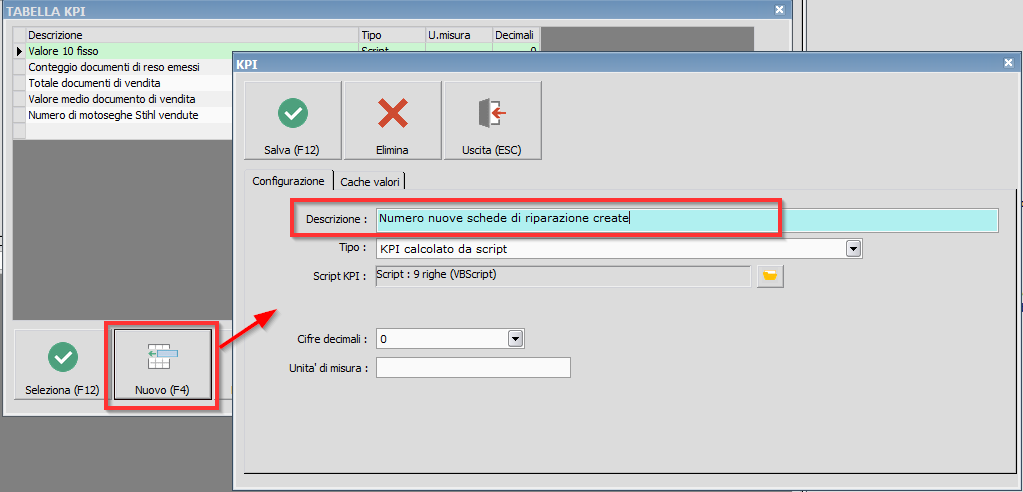
Task: Click the Salva (F12) green checkmark button
Action: coord(293,121)
